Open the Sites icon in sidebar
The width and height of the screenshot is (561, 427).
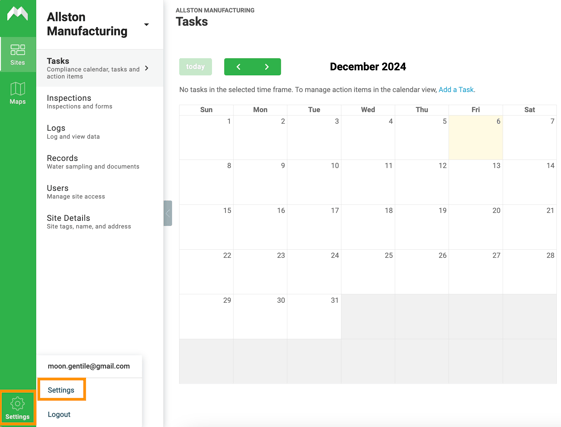(18, 54)
